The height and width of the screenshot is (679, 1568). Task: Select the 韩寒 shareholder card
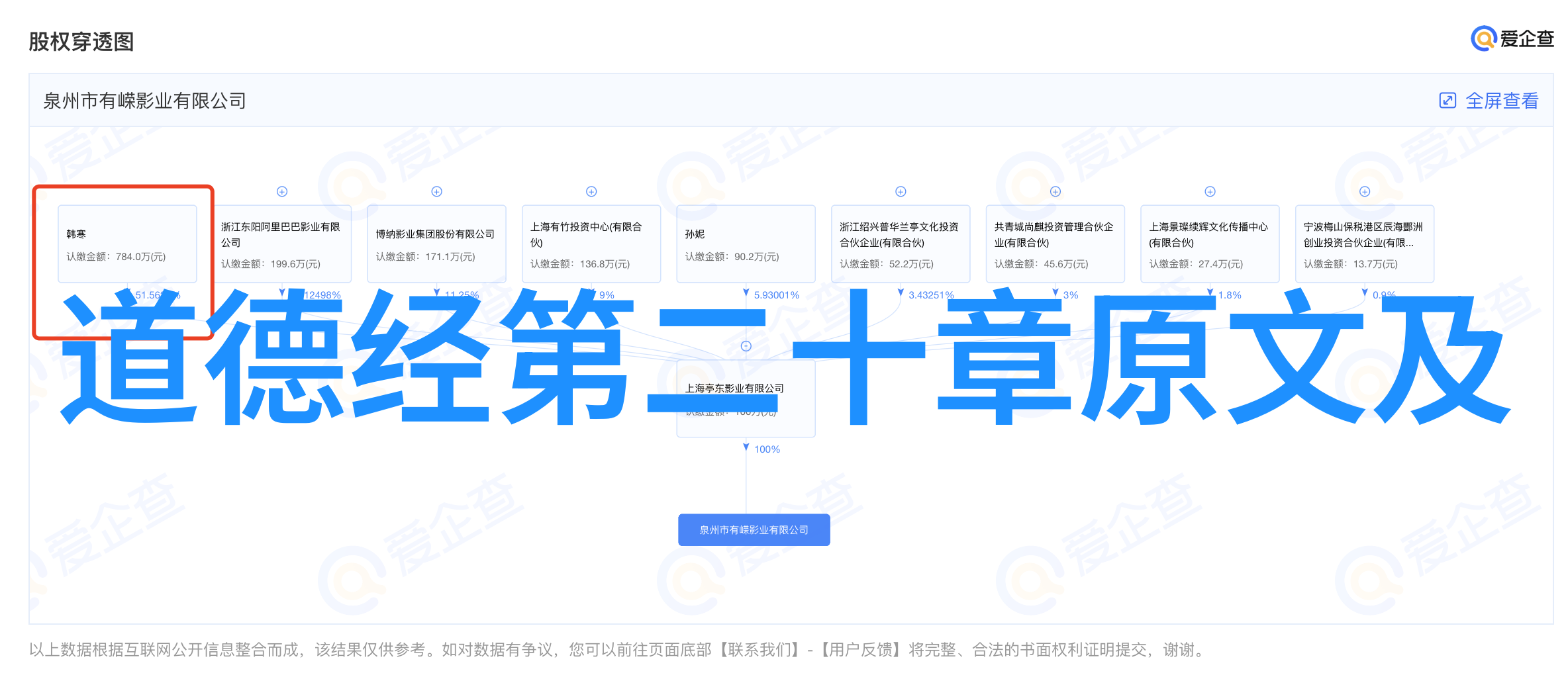click(x=127, y=244)
